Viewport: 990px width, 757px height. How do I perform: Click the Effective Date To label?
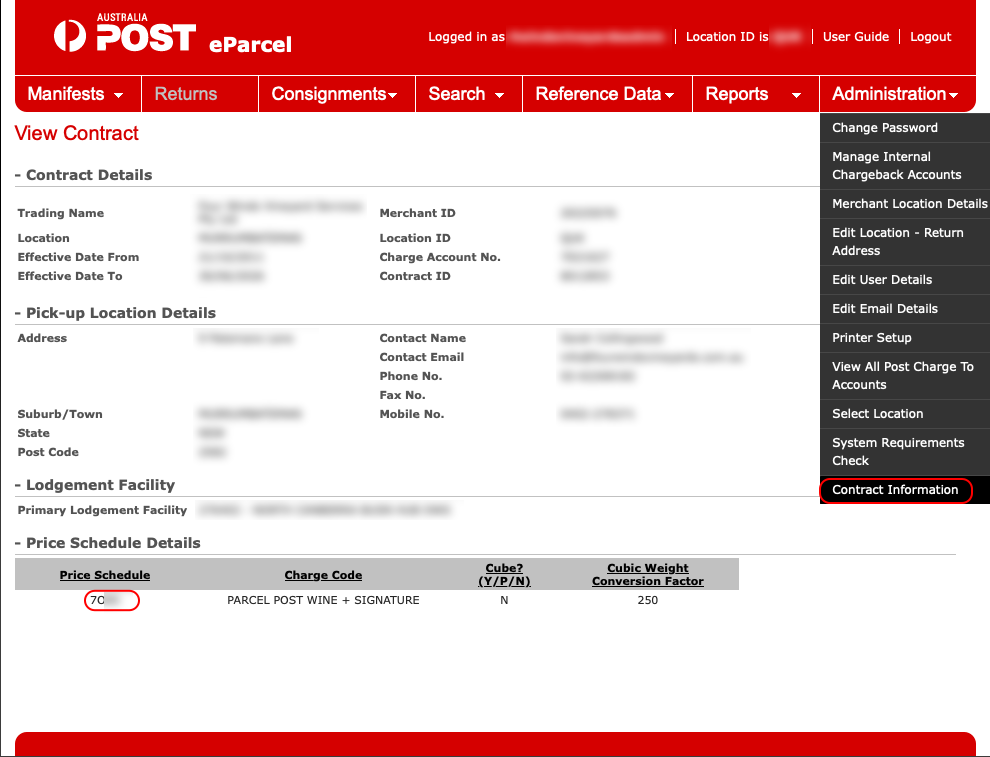click(70, 276)
